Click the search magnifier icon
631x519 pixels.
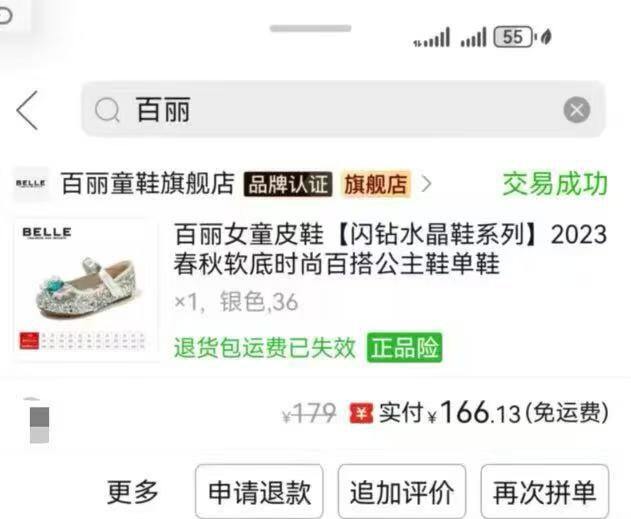(x=107, y=110)
